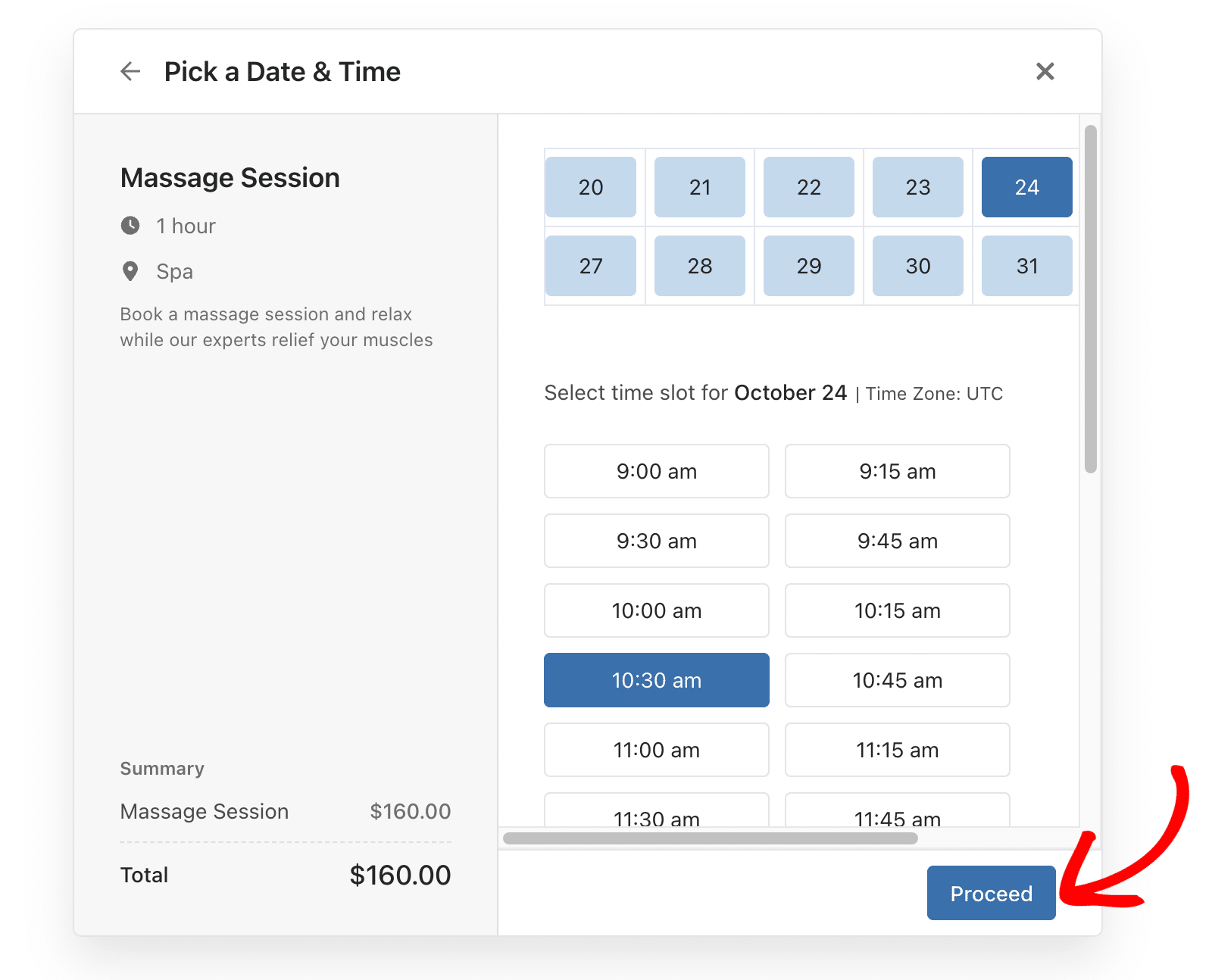Pick the 9:45 am slot

click(x=897, y=541)
